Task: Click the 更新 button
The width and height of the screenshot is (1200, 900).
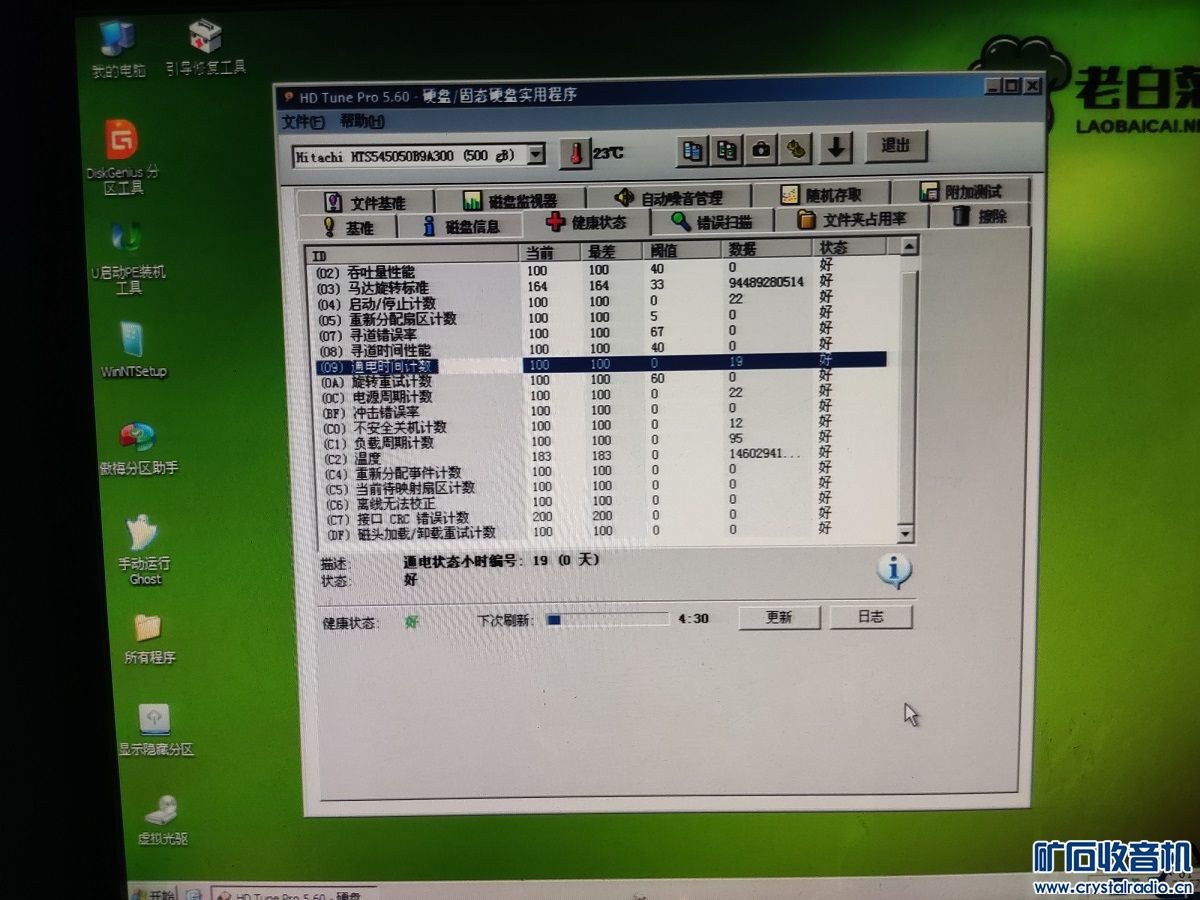Action: point(779,617)
